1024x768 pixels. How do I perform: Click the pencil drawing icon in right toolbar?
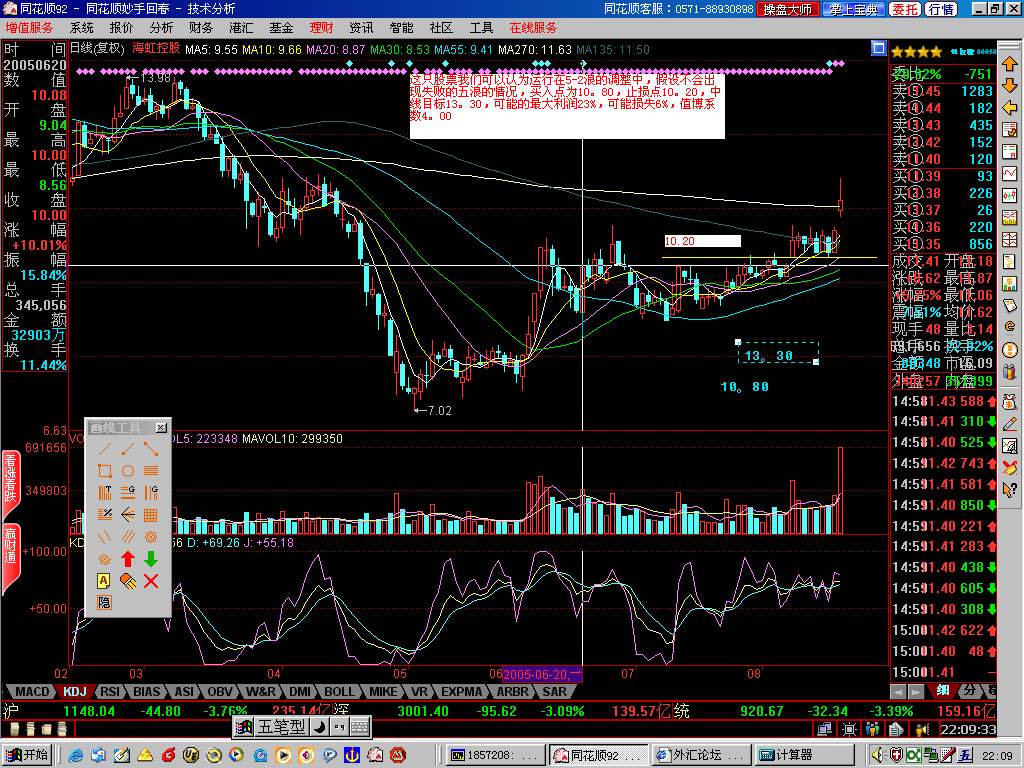[1010, 424]
